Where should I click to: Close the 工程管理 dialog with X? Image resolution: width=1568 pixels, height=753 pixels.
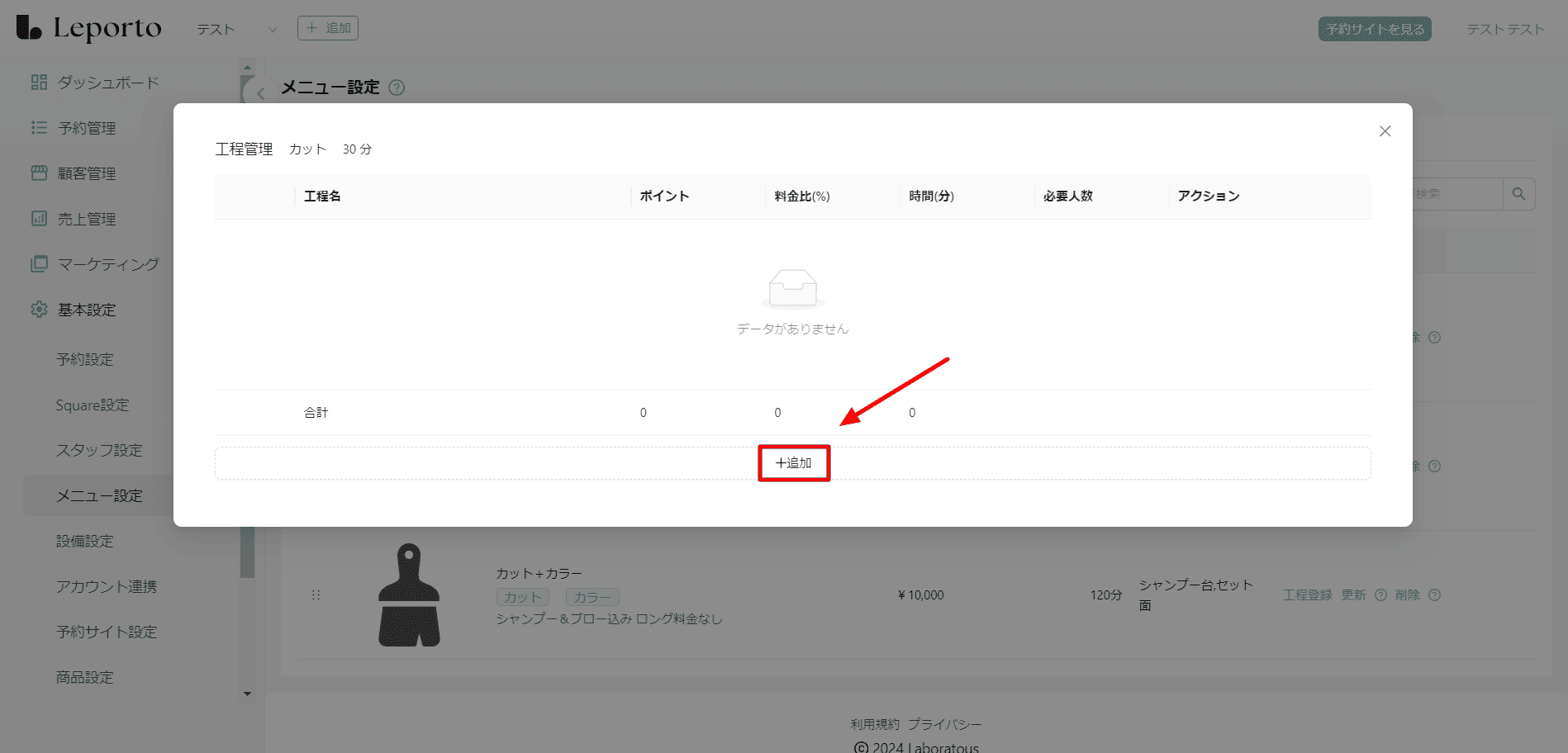click(1385, 131)
